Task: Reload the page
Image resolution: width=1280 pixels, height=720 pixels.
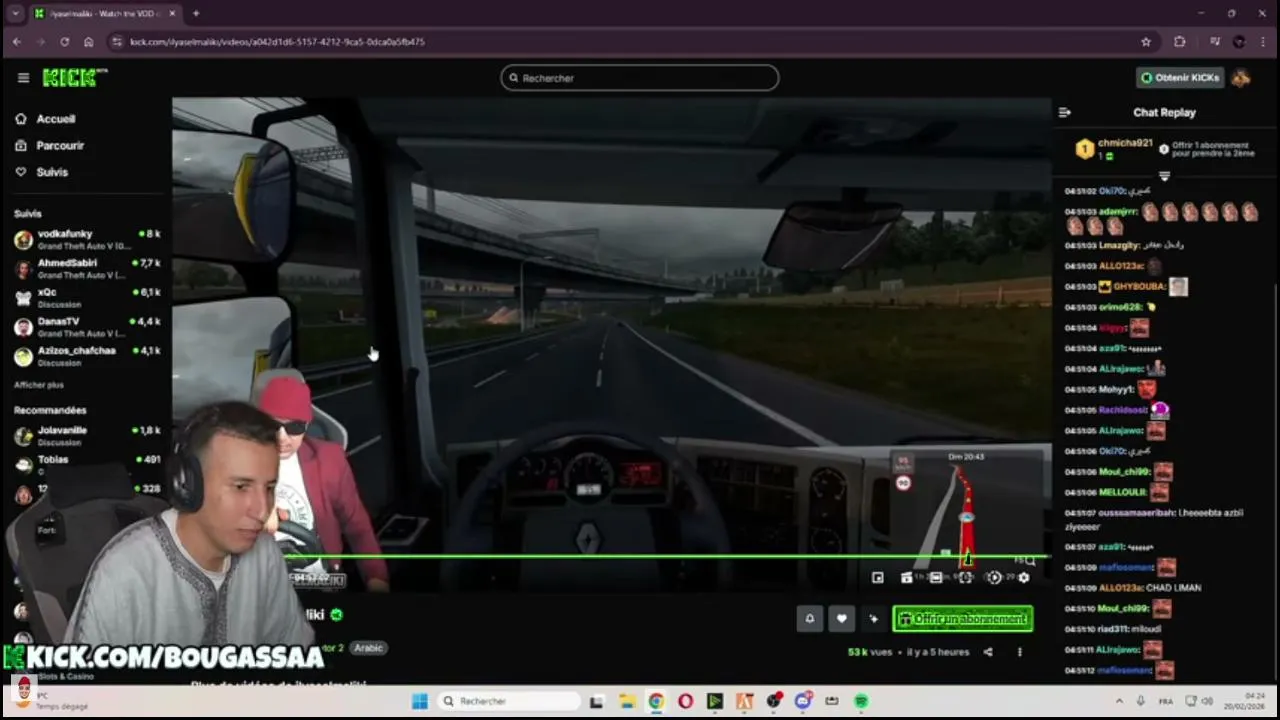Action: 65,42
